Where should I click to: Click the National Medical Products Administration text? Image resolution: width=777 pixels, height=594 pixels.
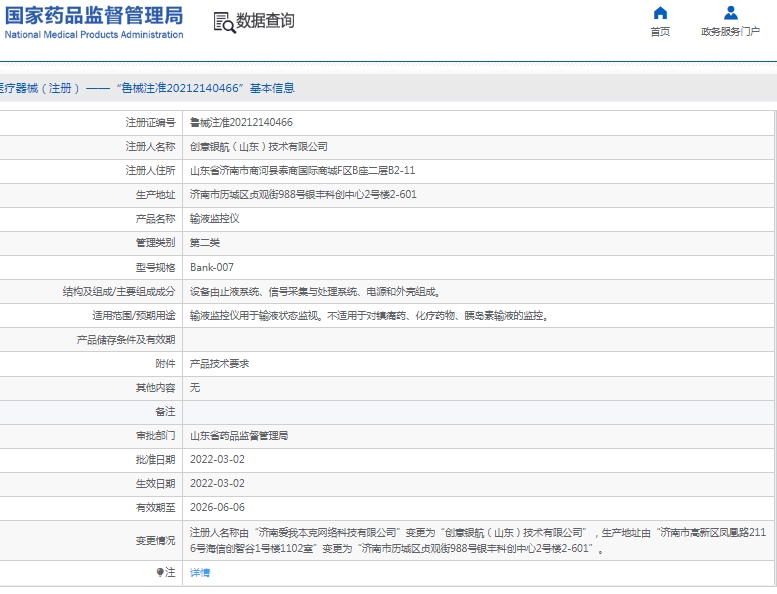coord(94,35)
